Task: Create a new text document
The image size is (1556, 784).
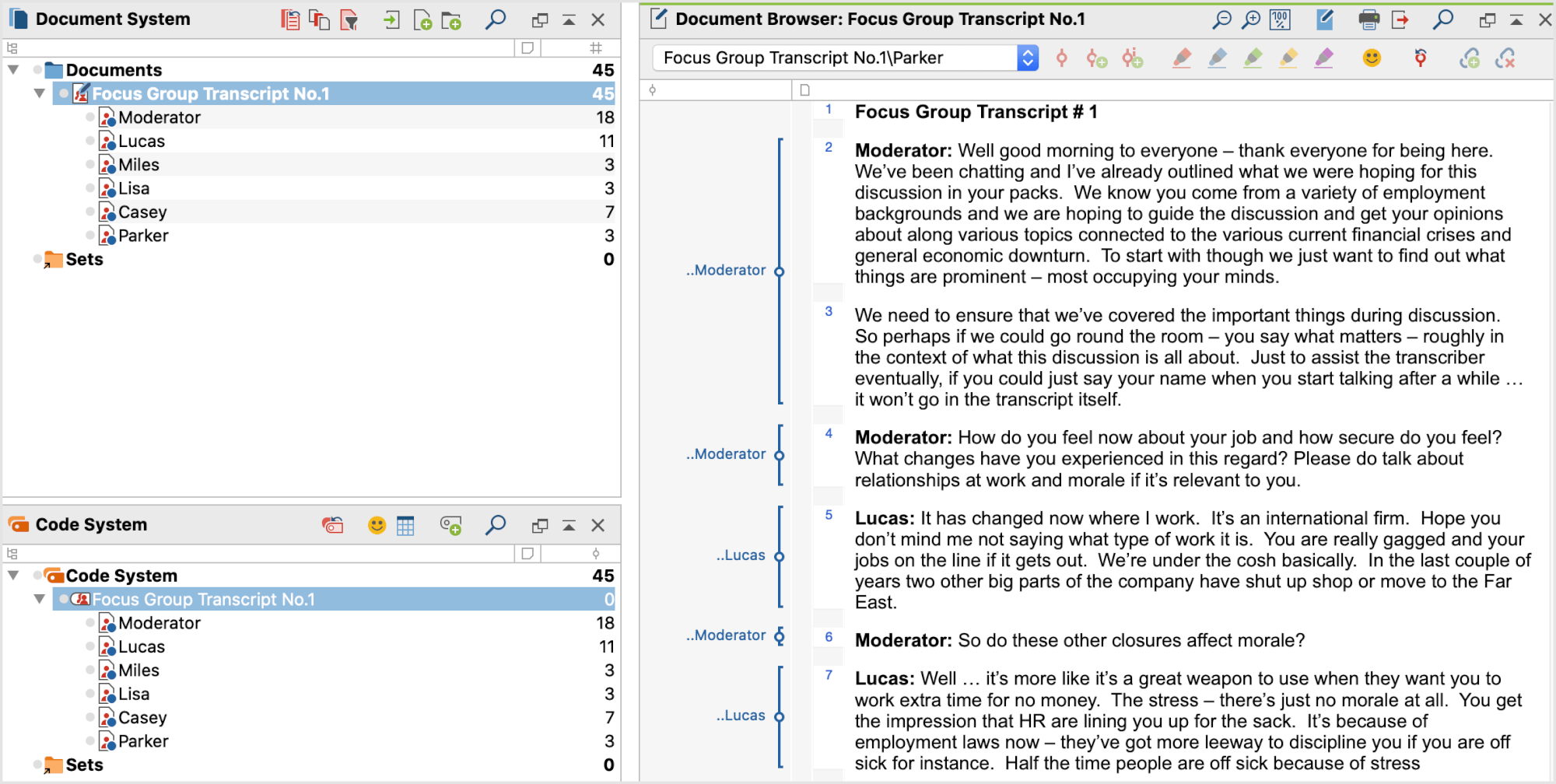Action: click(x=424, y=21)
